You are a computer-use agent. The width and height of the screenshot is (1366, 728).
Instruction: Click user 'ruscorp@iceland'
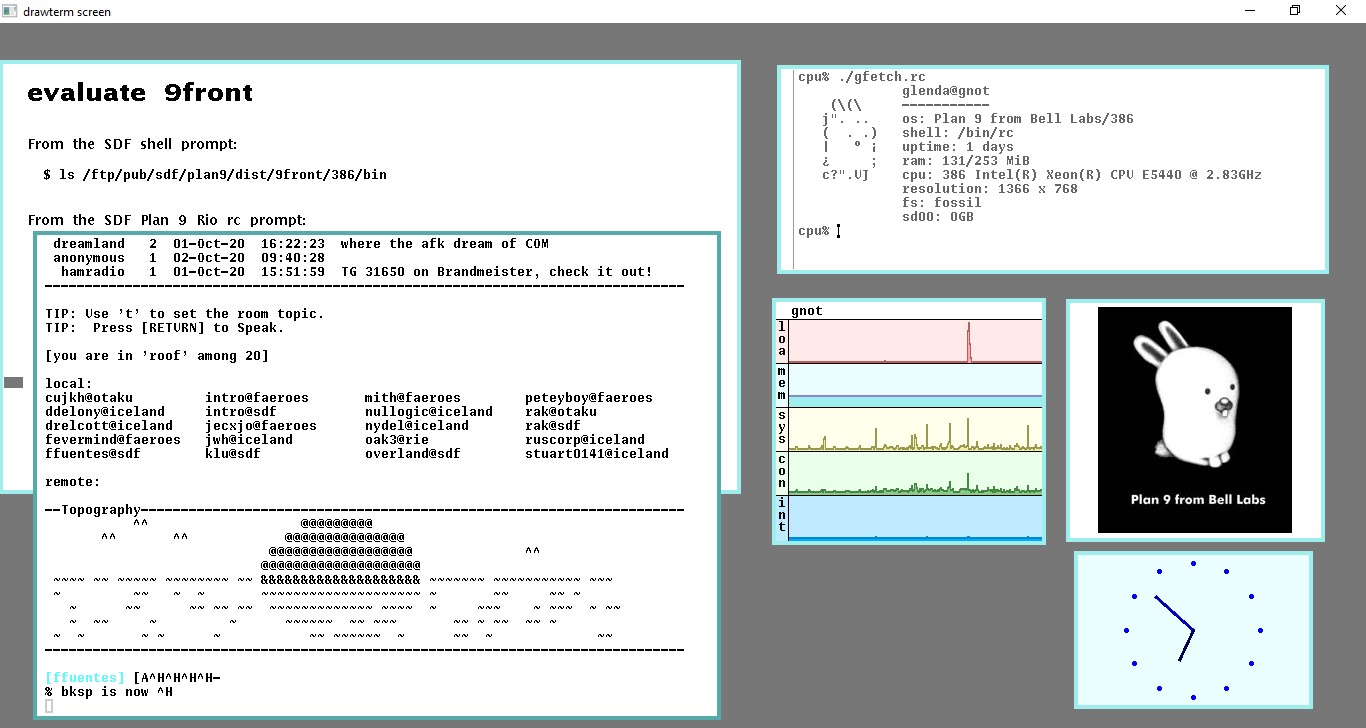coord(585,440)
